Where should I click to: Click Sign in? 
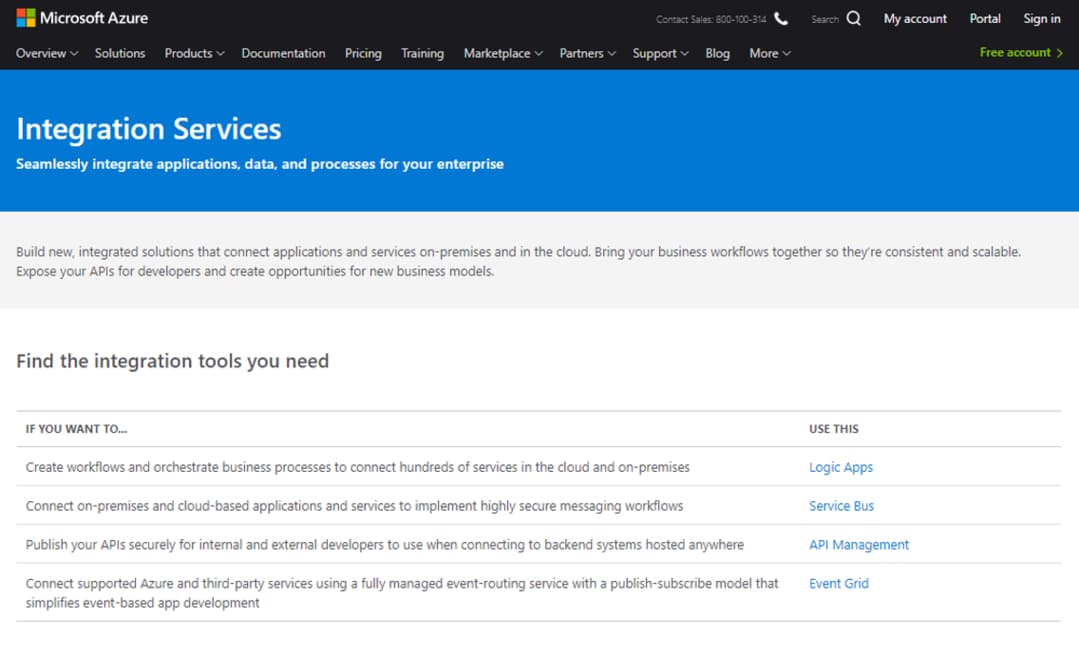pyautogui.click(x=1041, y=19)
